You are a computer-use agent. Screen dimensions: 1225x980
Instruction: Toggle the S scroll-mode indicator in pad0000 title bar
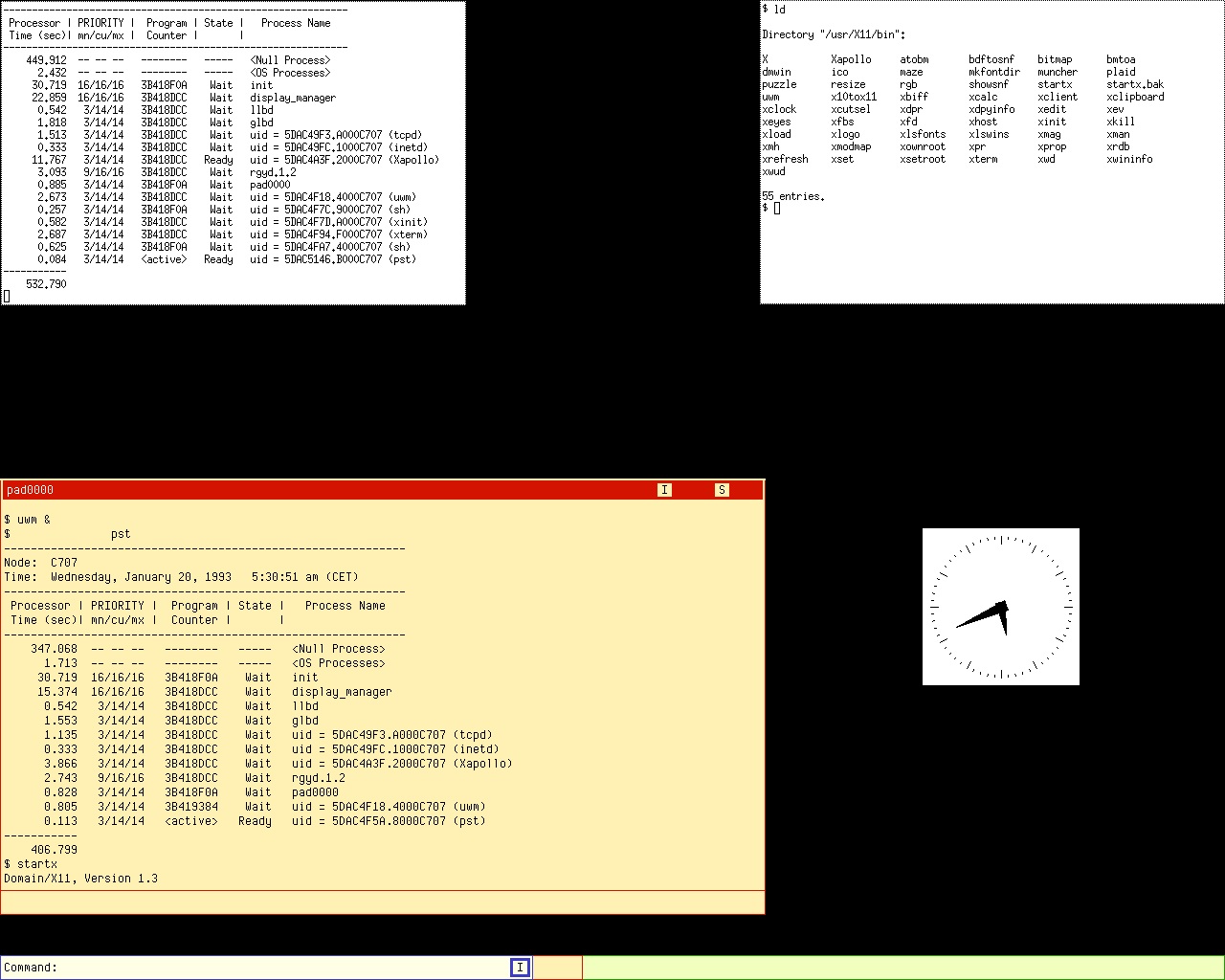point(723,490)
